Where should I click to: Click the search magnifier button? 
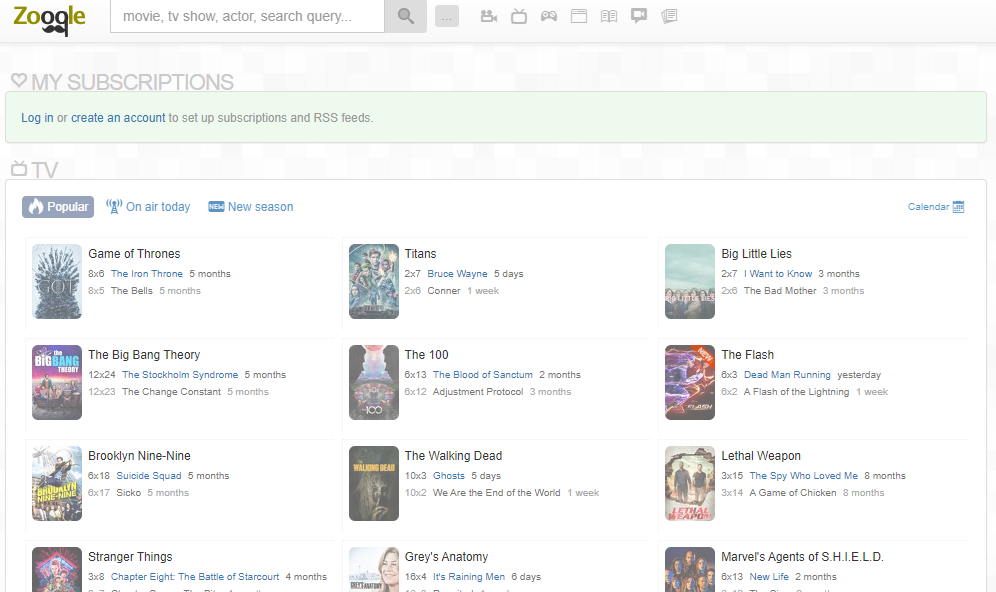click(x=406, y=16)
